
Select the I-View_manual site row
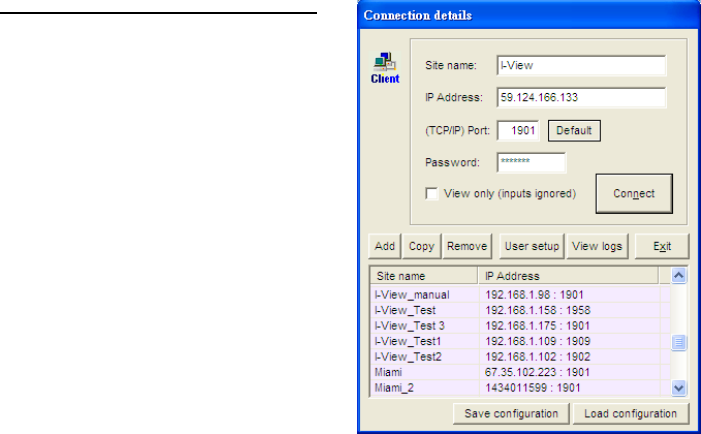(520, 295)
